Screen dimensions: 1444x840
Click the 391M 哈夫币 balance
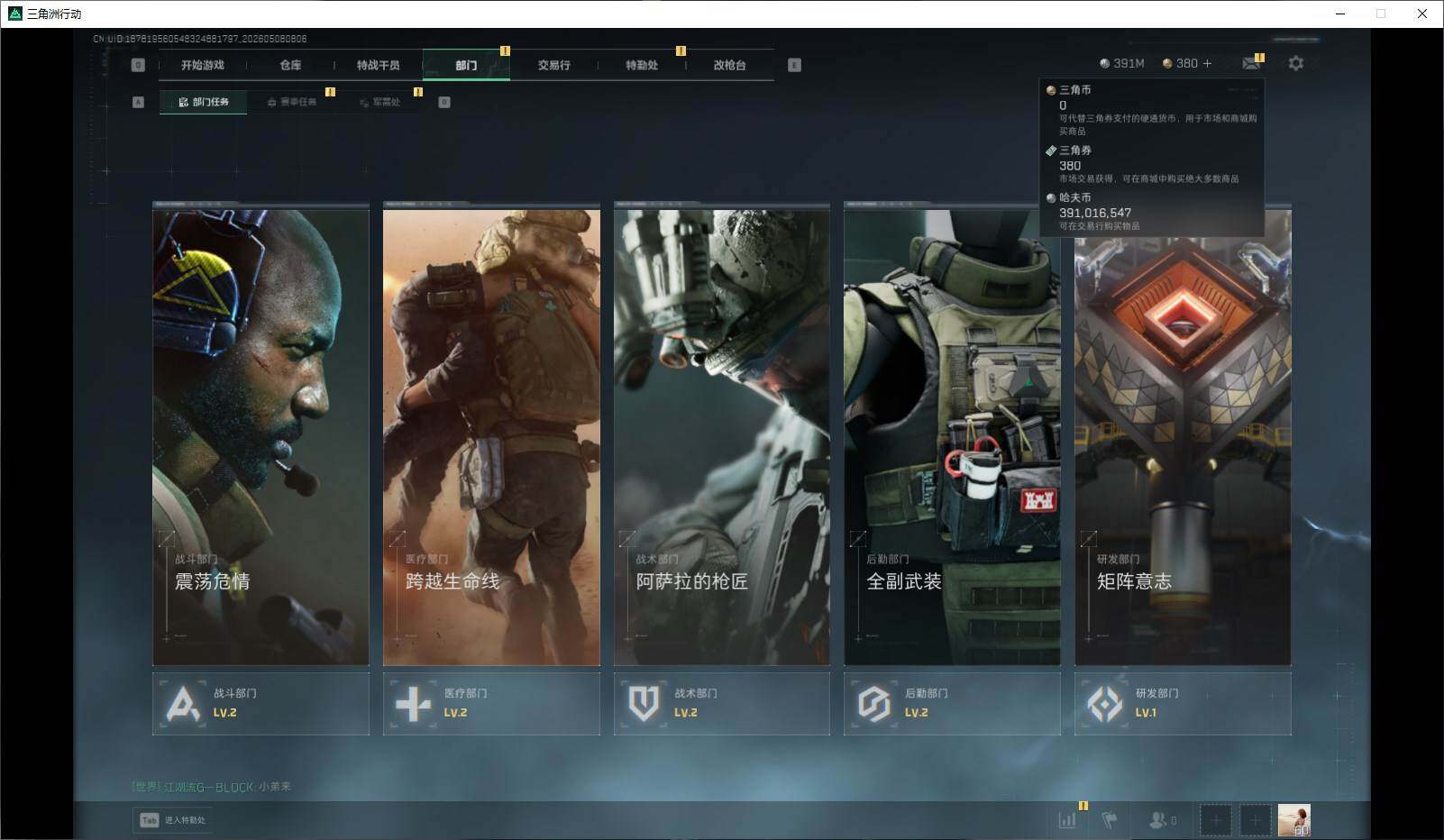pos(1122,63)
